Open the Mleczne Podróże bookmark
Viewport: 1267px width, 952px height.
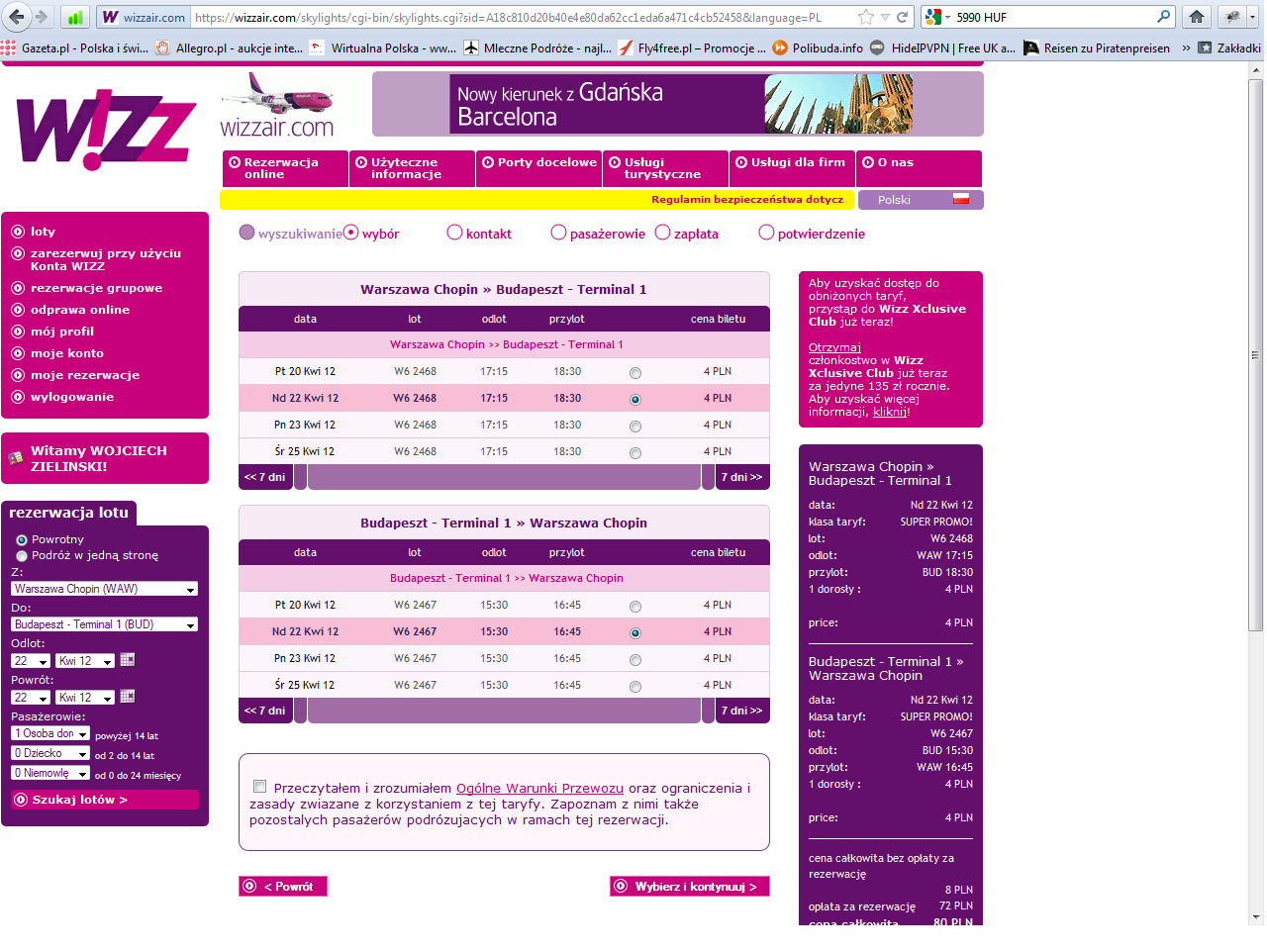click(537, 48)
